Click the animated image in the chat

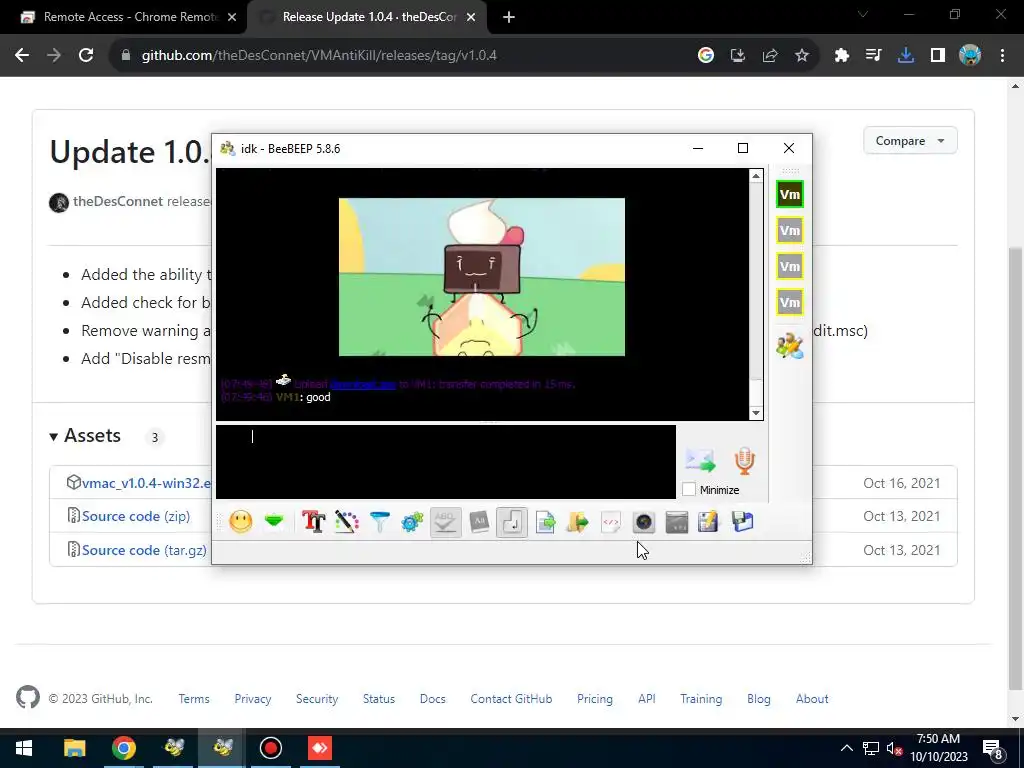tap(482, 277)
